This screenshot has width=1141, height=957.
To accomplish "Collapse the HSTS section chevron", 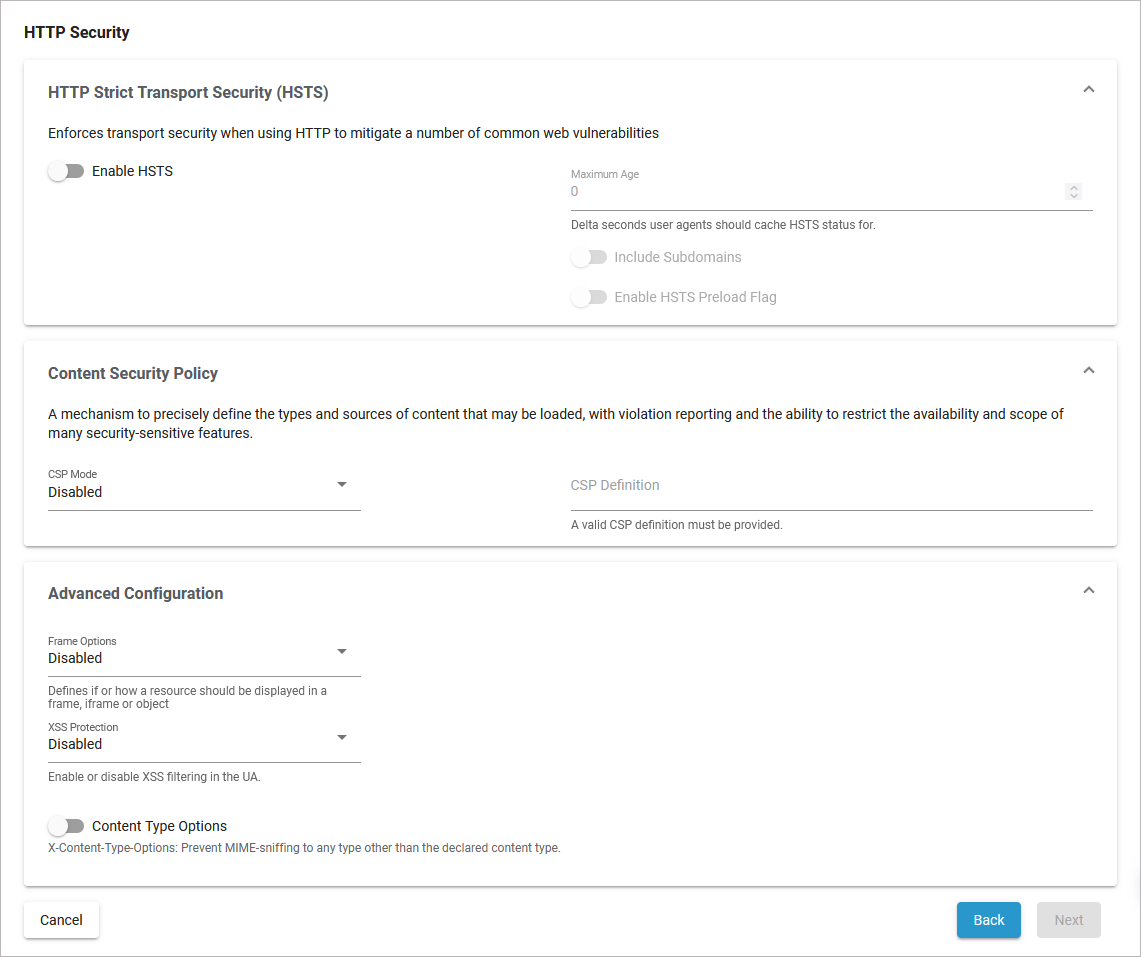I will point(1089,90).
